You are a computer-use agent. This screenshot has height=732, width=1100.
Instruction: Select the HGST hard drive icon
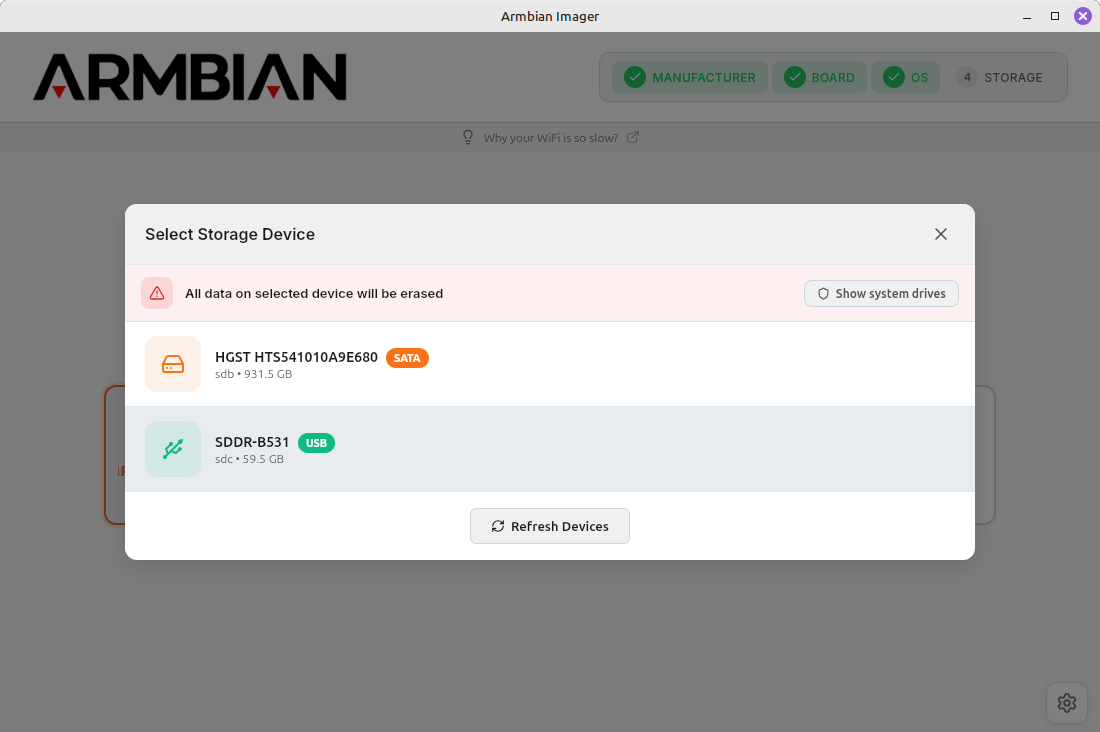coord(172,363)
